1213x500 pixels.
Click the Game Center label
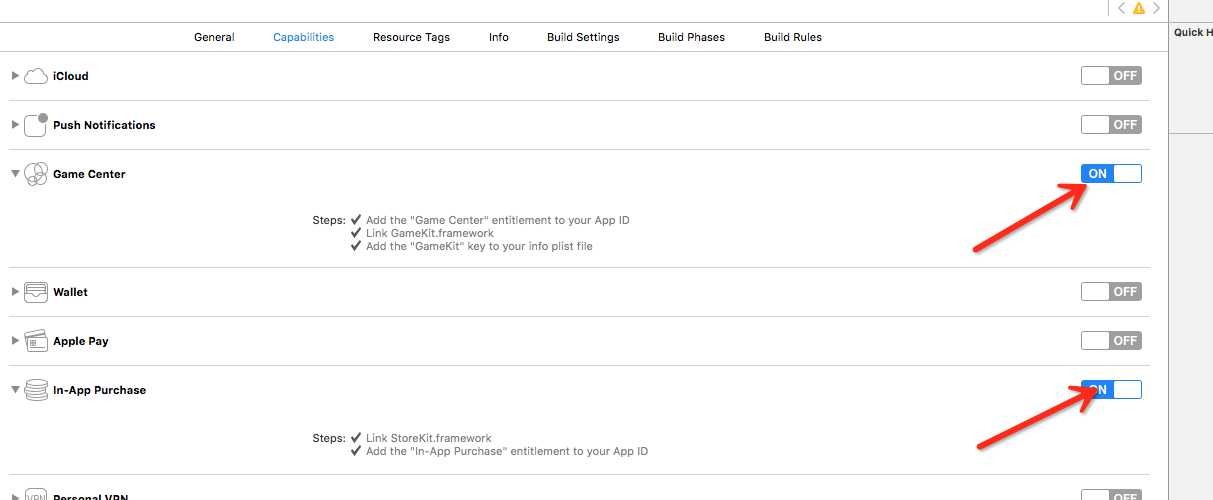[89, 174]
